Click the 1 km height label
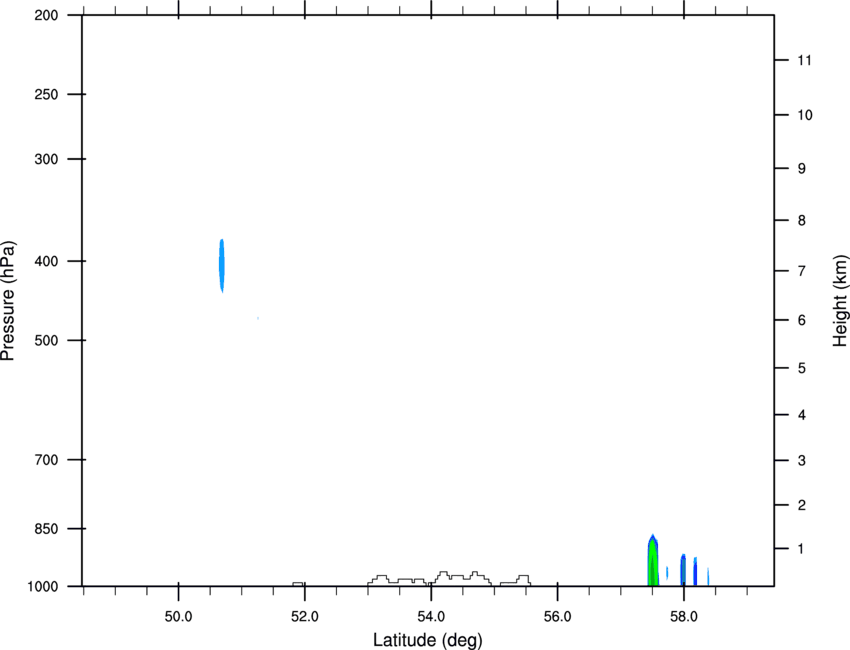Image resolution: width=850 pixels, height=650 pixels. tap(802, 549)
